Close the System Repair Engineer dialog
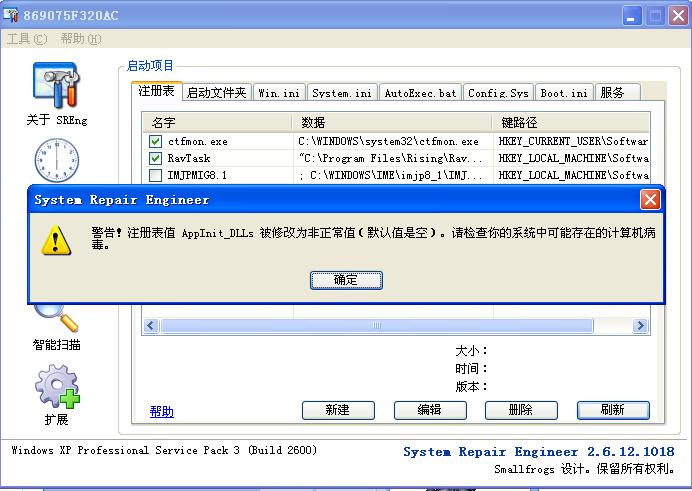Screen dimensions: 692x491 point(650,200)
